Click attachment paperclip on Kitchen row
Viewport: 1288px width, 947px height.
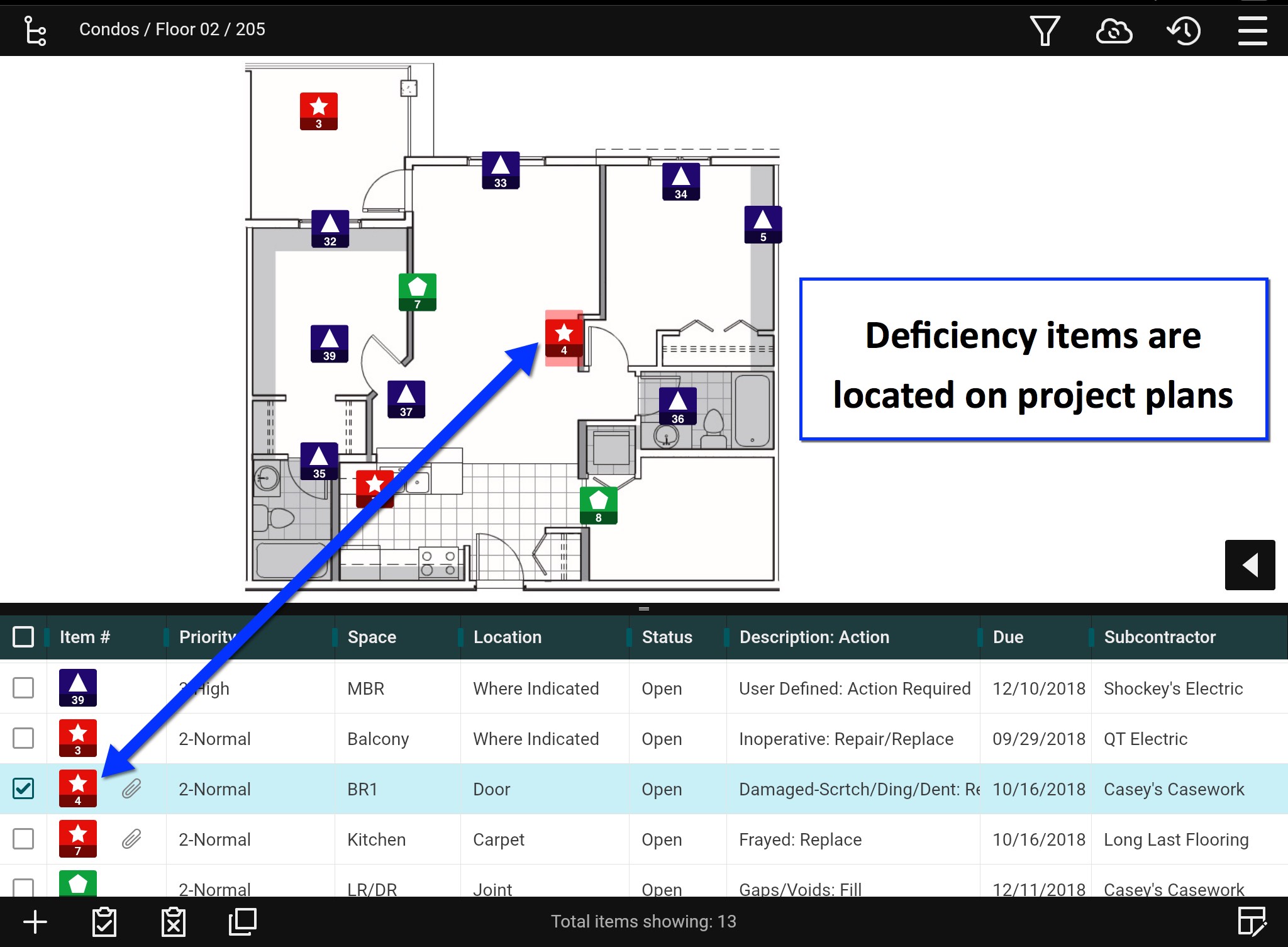pyautogui.click(x=131, y=839)
